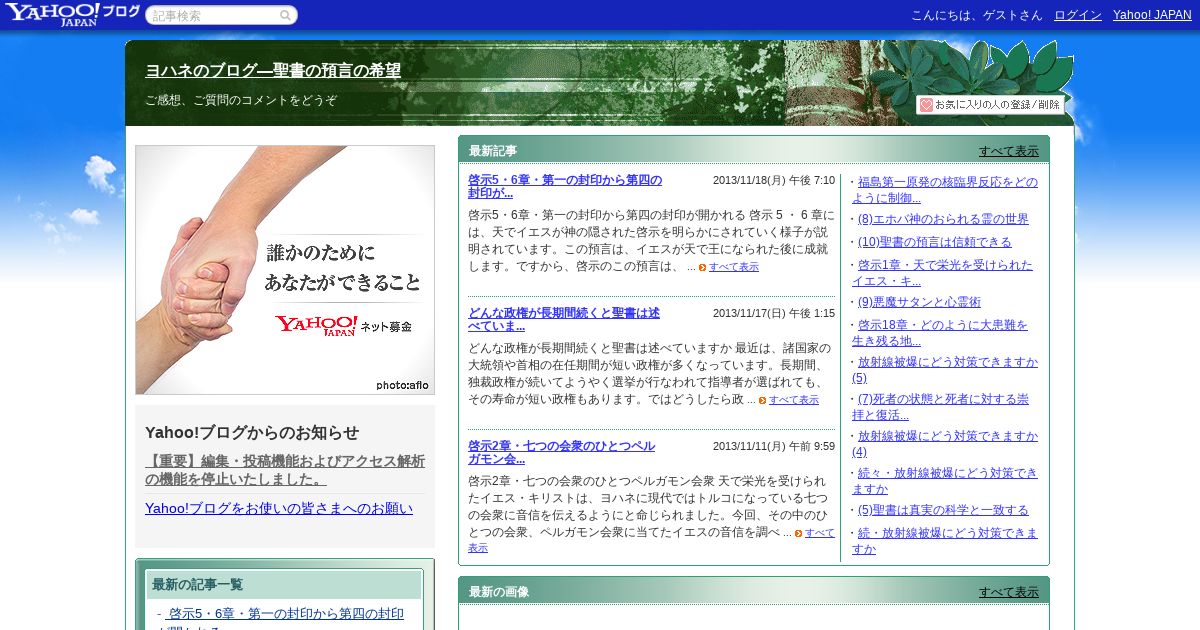Open article どんな政権が長期間続くと聖書は述べていま...

click(564, 320)
